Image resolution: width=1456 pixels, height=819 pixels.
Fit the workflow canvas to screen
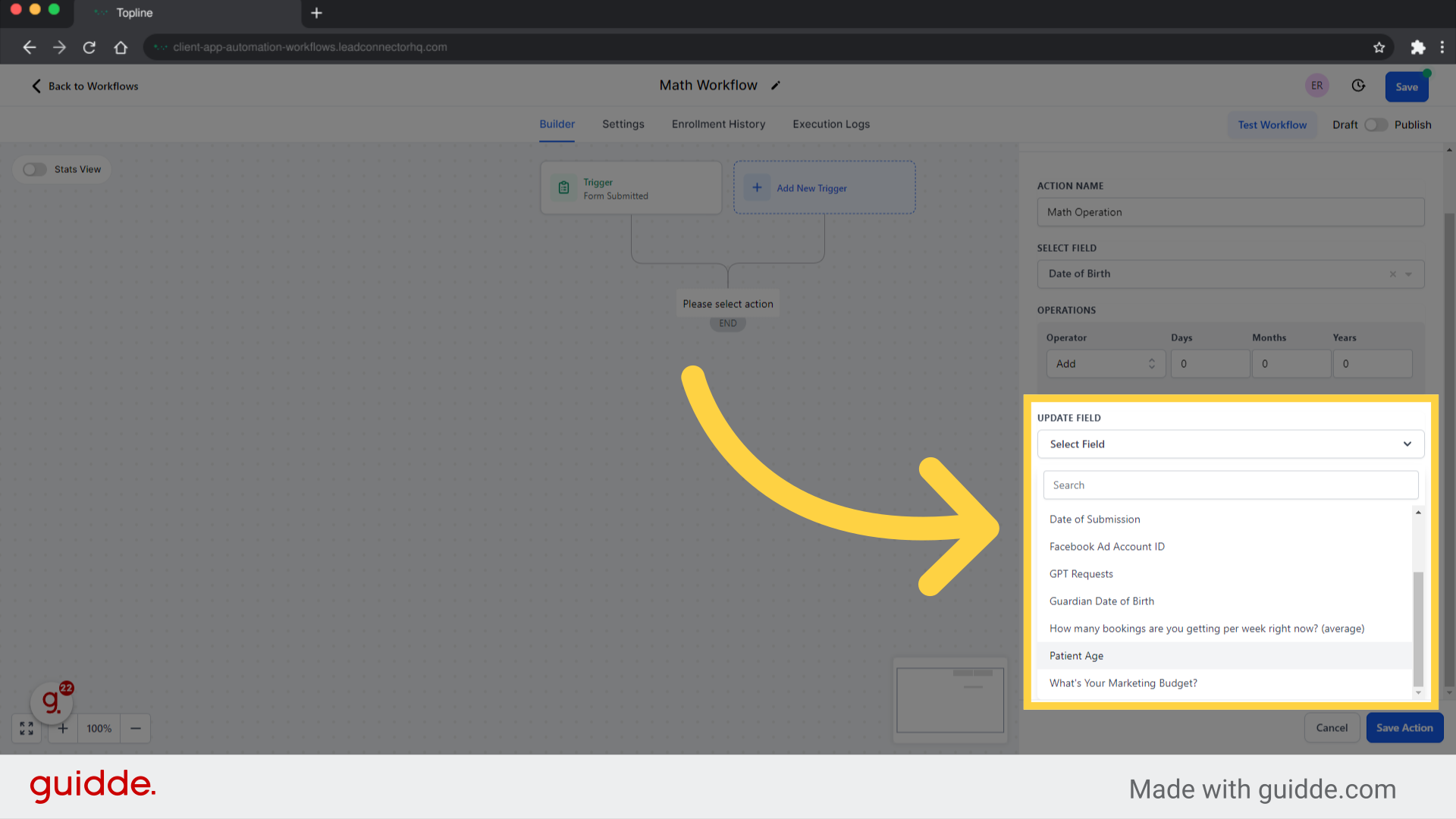[27, 729]
